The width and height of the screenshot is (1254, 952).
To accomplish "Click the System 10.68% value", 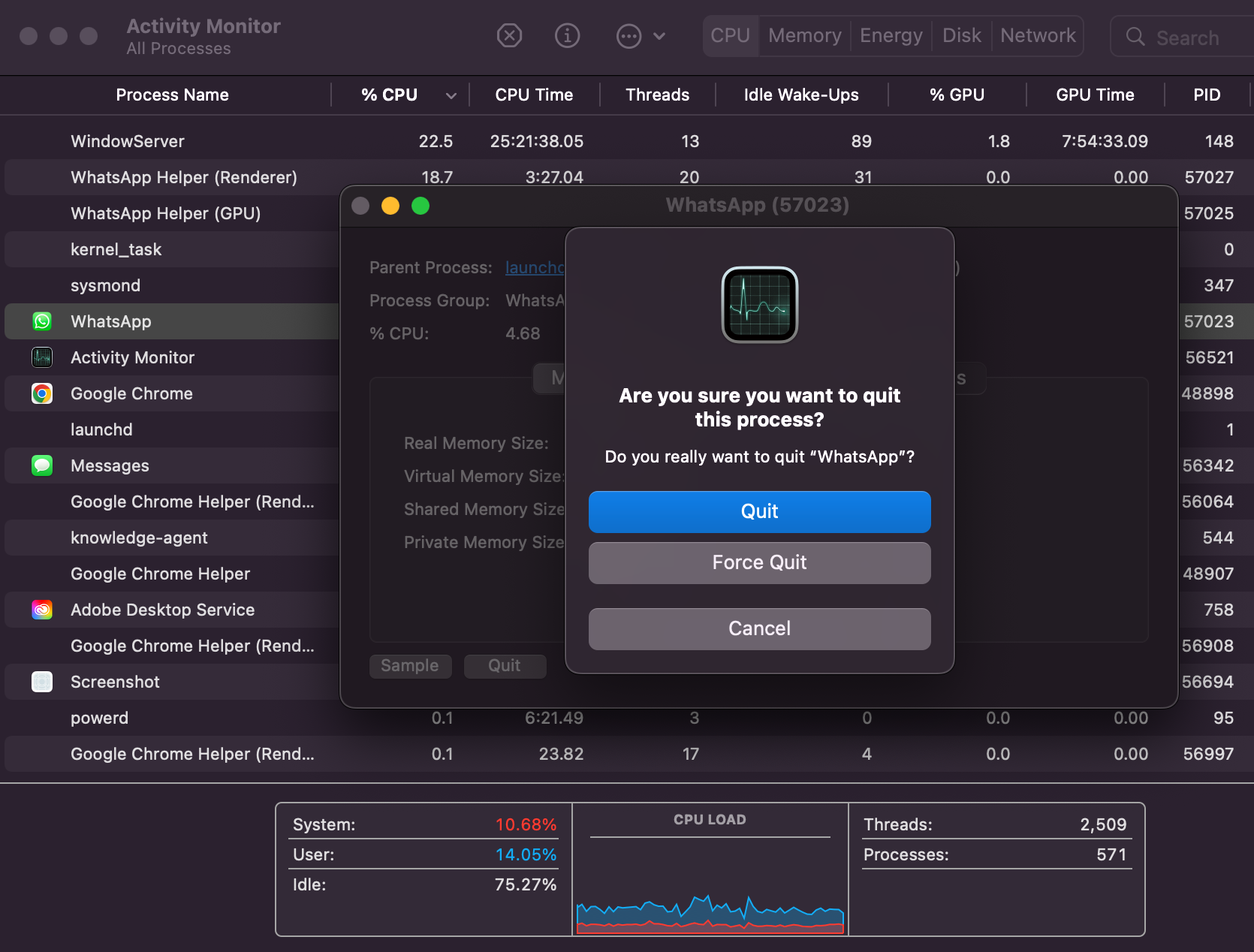I will coord(526,824).
